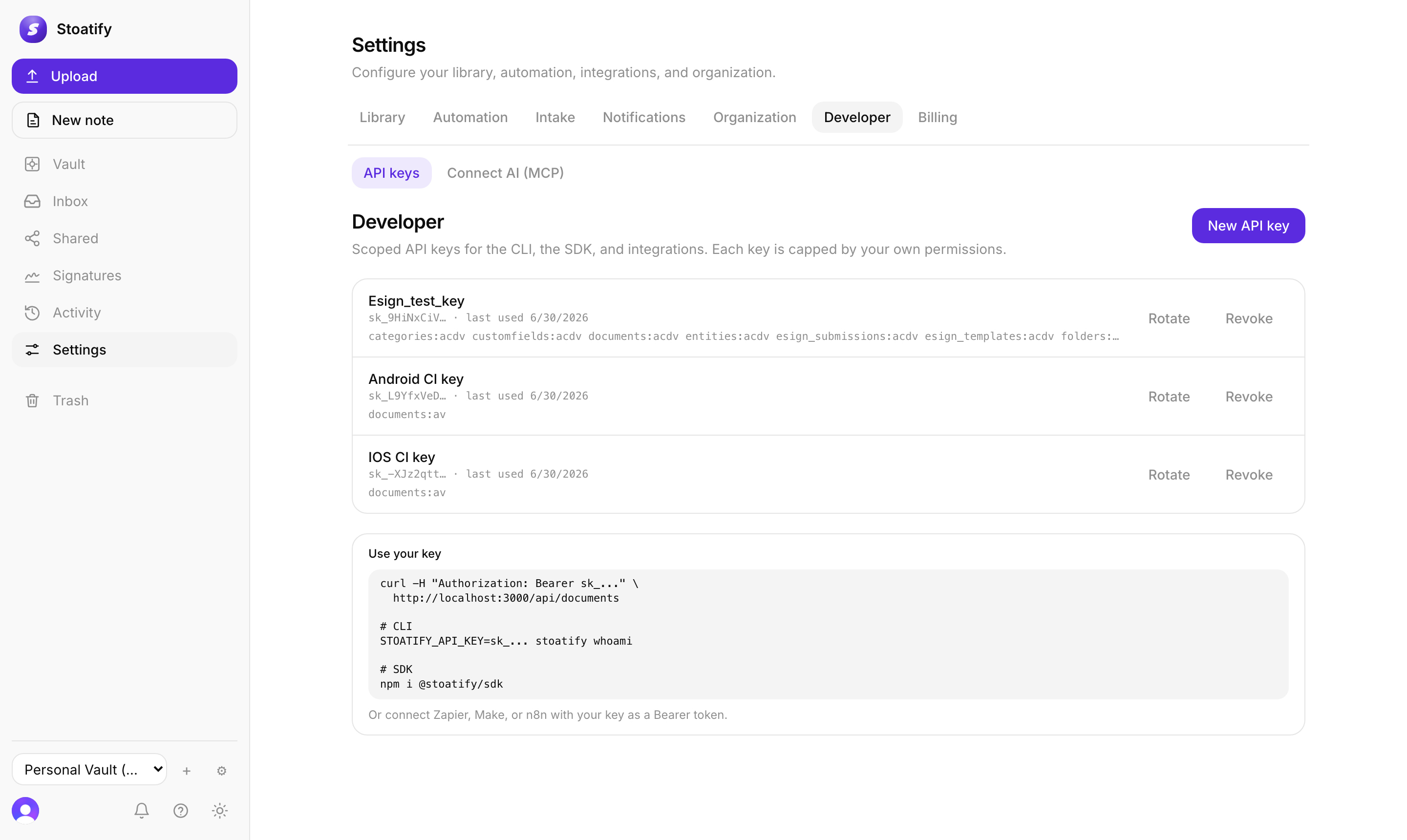Open the Connect AI (MCP) sub-tab
Screen dimensions: 1407x840
click(x=505, y=173)
